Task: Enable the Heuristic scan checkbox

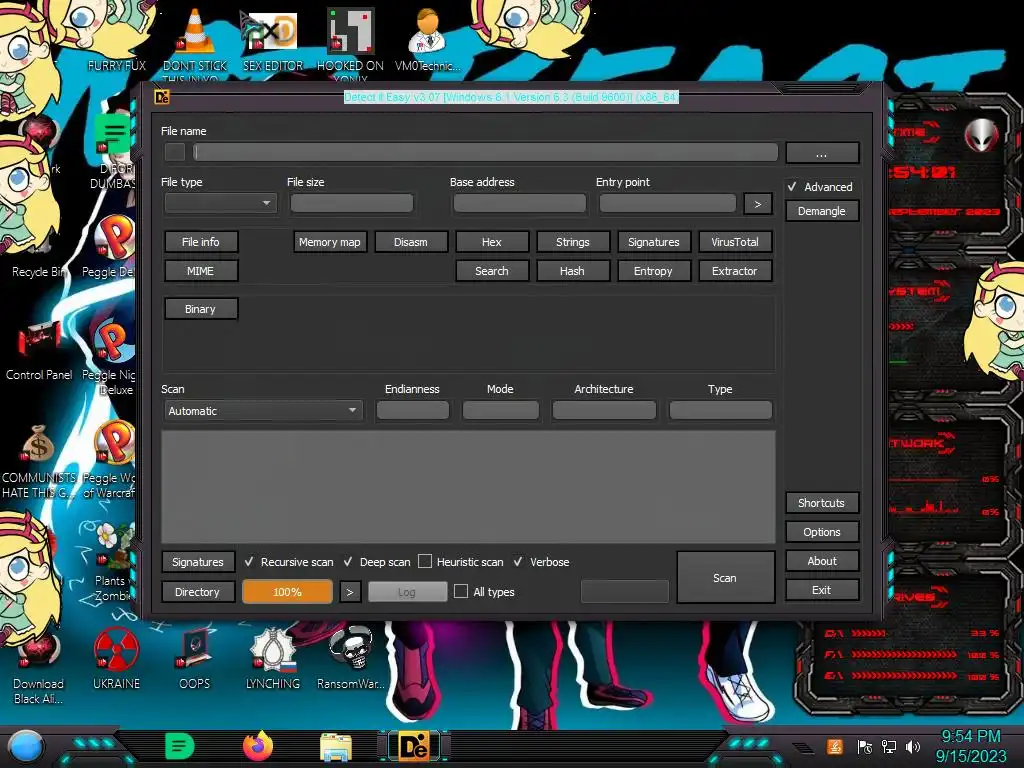Action: click(x=425, y=562)
